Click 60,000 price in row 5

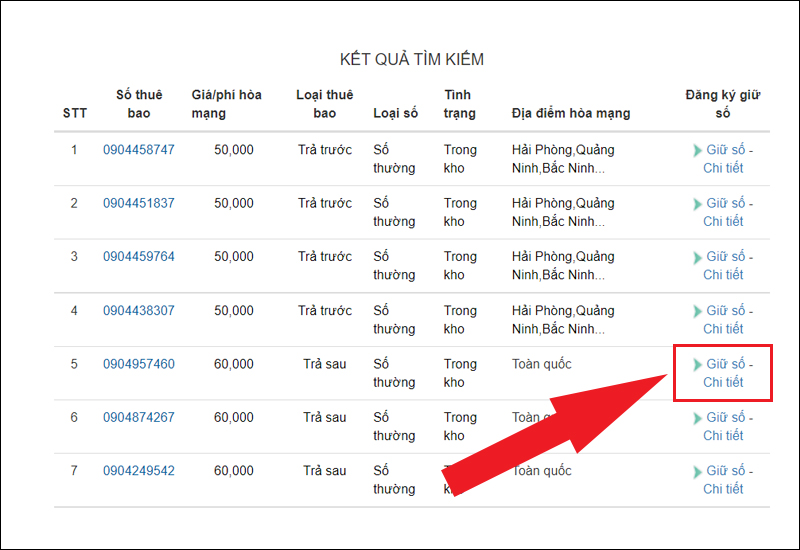coord(234,364)
